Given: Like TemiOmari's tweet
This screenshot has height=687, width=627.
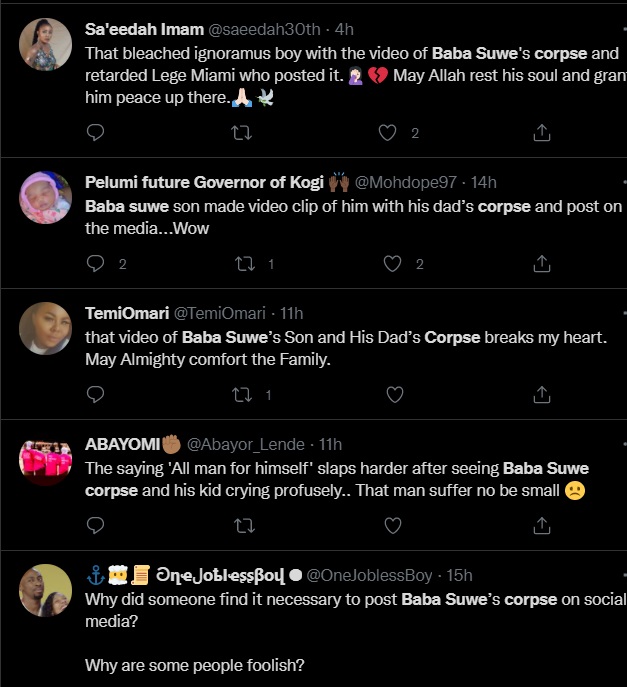Looking at the screenshot, I should coord(394,394).
